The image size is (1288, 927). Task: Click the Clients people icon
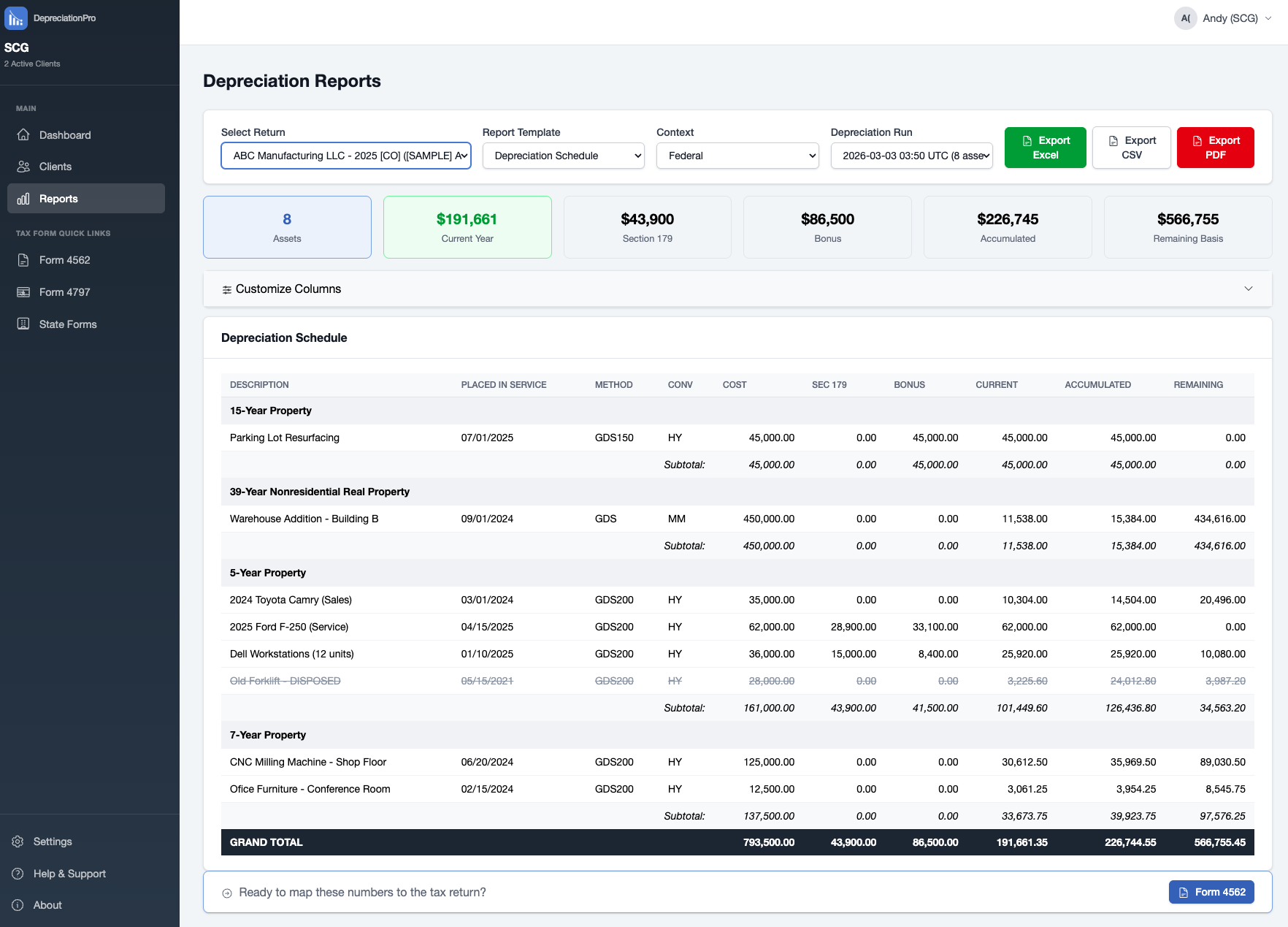click(23, 167)
